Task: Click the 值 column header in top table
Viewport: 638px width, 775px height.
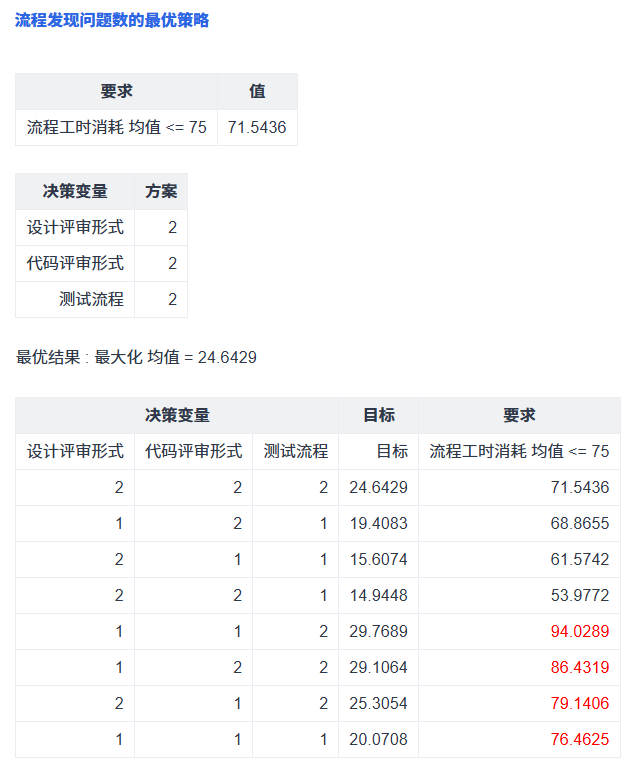Action: (257, 91)
